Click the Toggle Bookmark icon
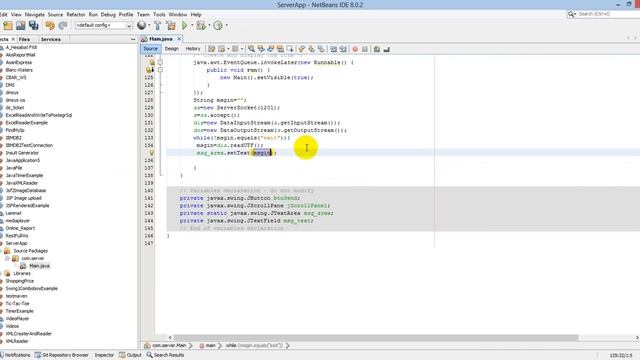640x360 pixels. point(322,49)
